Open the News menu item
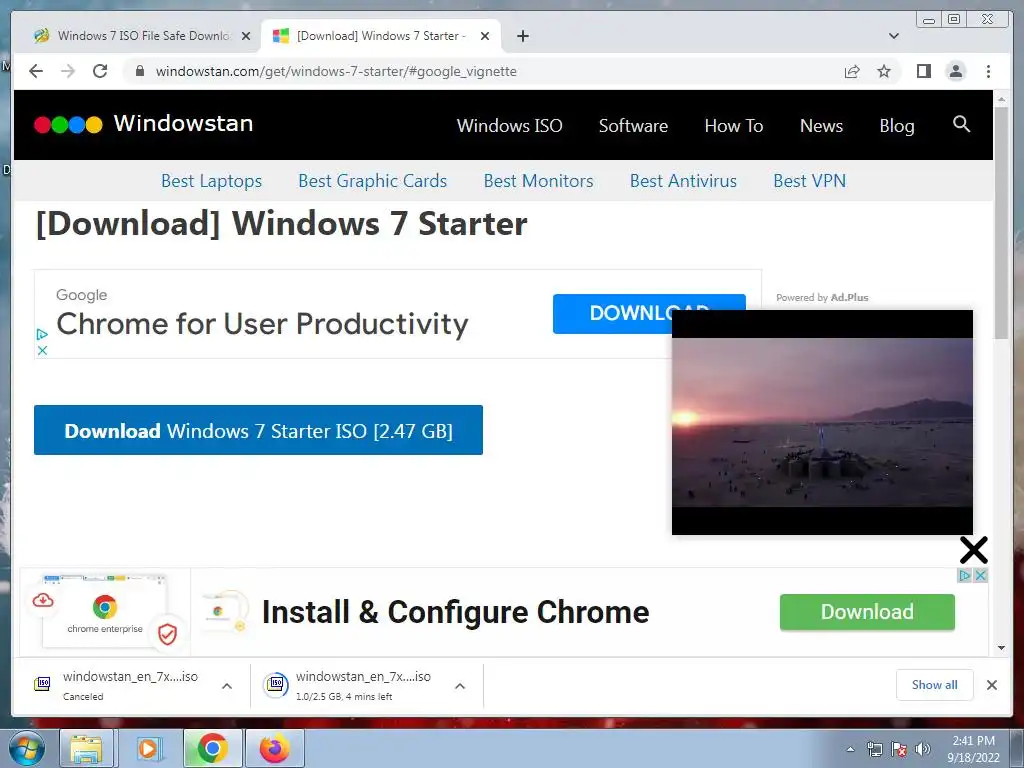1024x768 pixels. [821, 125]
